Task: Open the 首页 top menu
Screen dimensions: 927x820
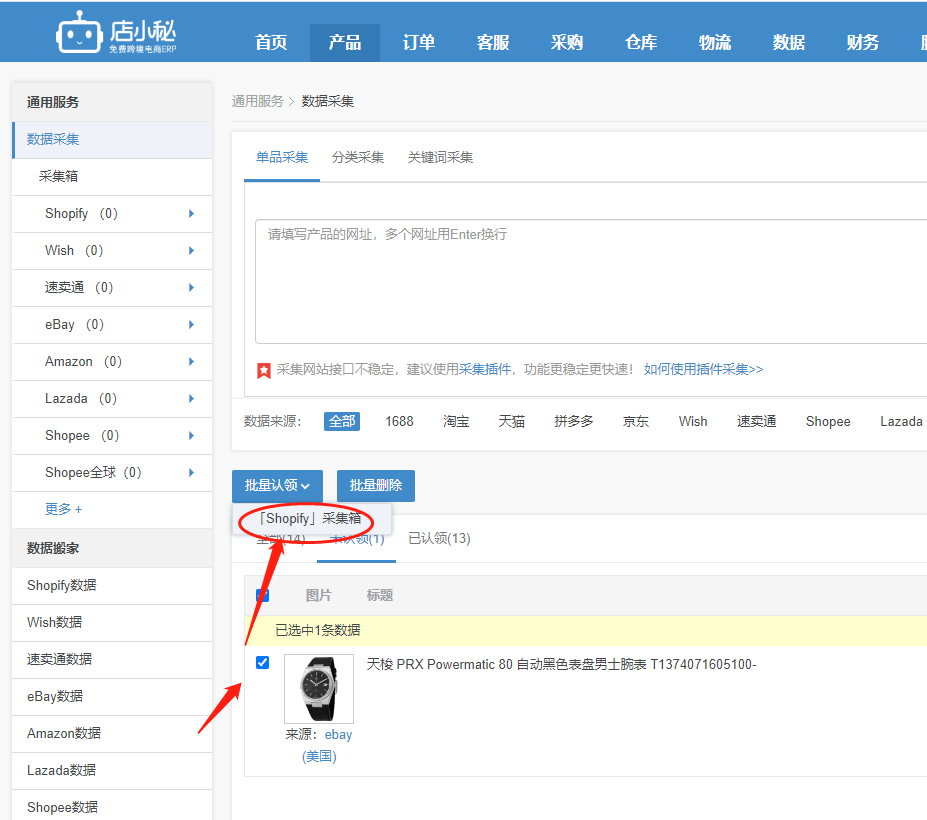Action: pos(271,43)
